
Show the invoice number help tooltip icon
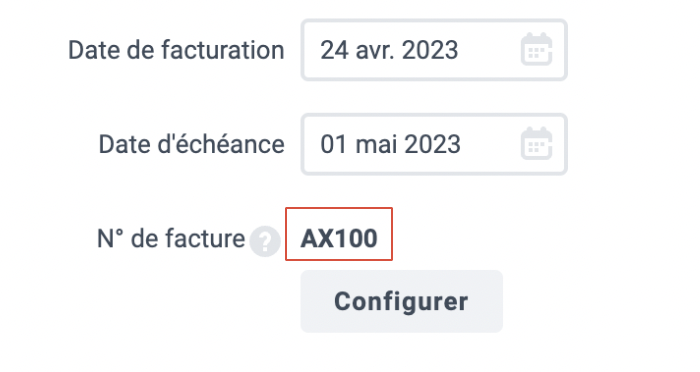coord(265,241)
